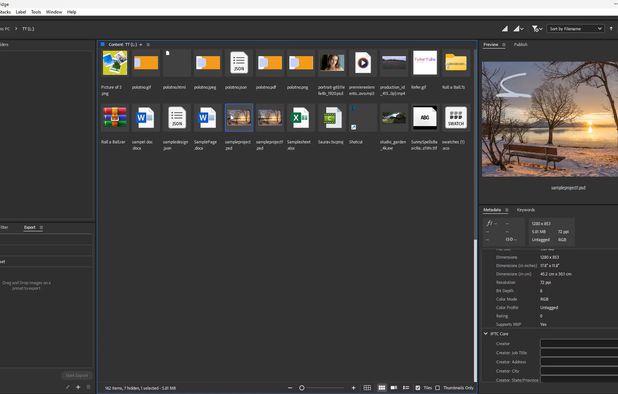Select the Saurav.txcproj Camtasia file
Image resolution: width=618 pixels, height=394 pixels.
point(332,117)
